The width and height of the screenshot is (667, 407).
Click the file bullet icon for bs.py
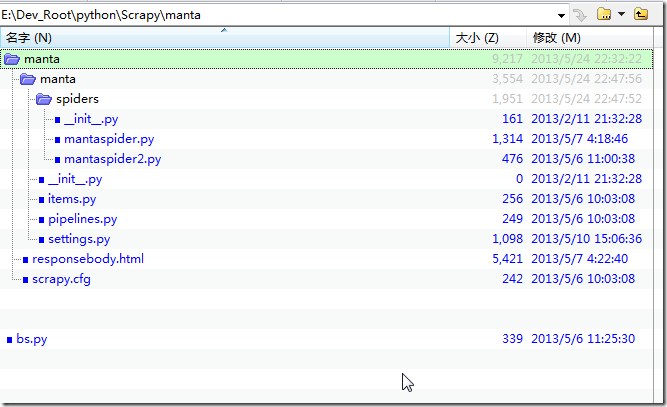(x=9, y=340)
